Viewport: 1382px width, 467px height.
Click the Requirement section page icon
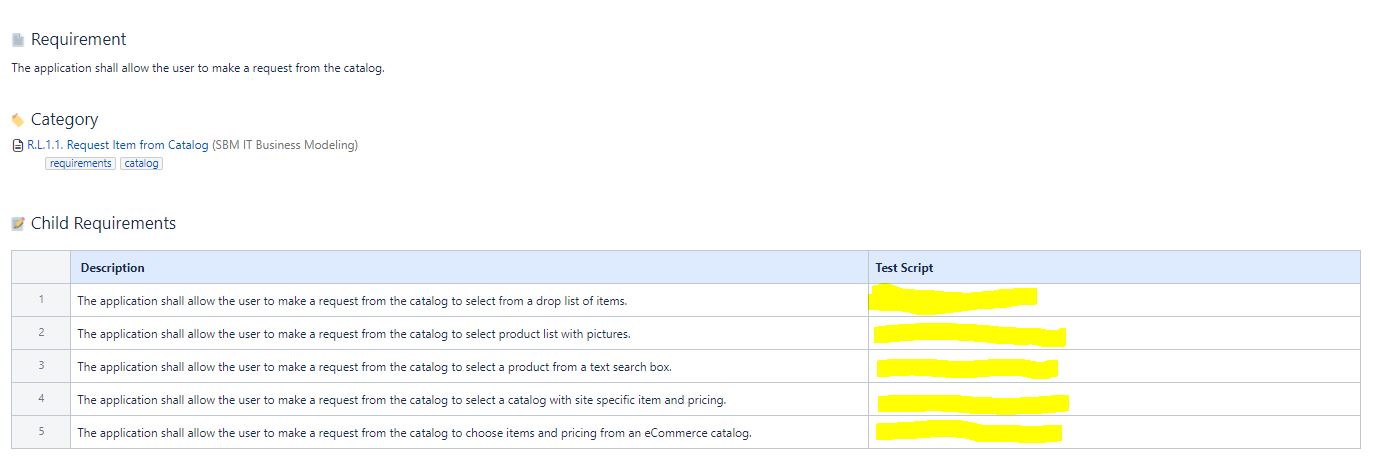click(x=17, y=40)
